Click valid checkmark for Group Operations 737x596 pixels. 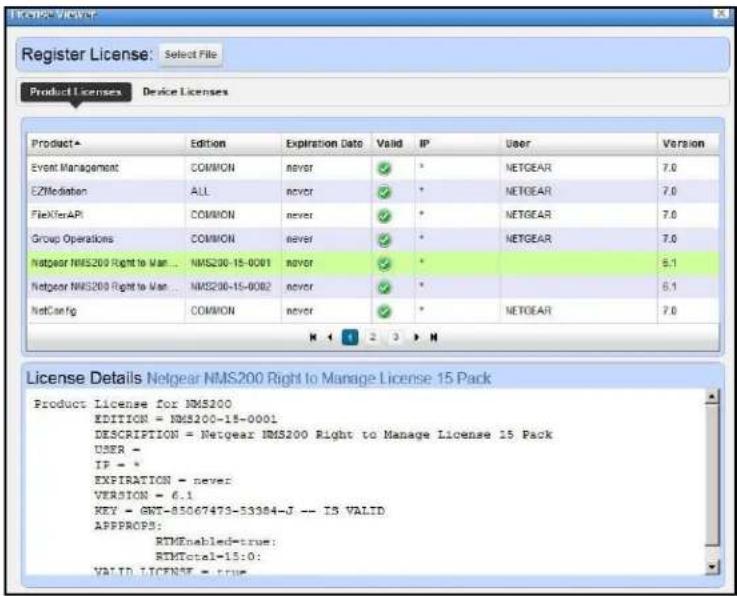[384, 240]
